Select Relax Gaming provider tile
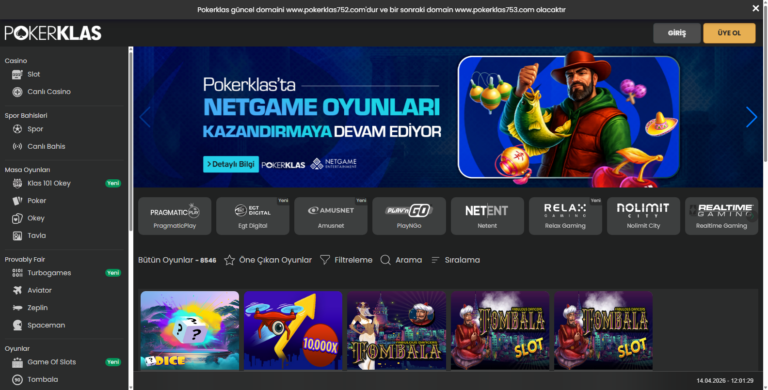This screenshot has width=768, height=390. pos(565,216)
